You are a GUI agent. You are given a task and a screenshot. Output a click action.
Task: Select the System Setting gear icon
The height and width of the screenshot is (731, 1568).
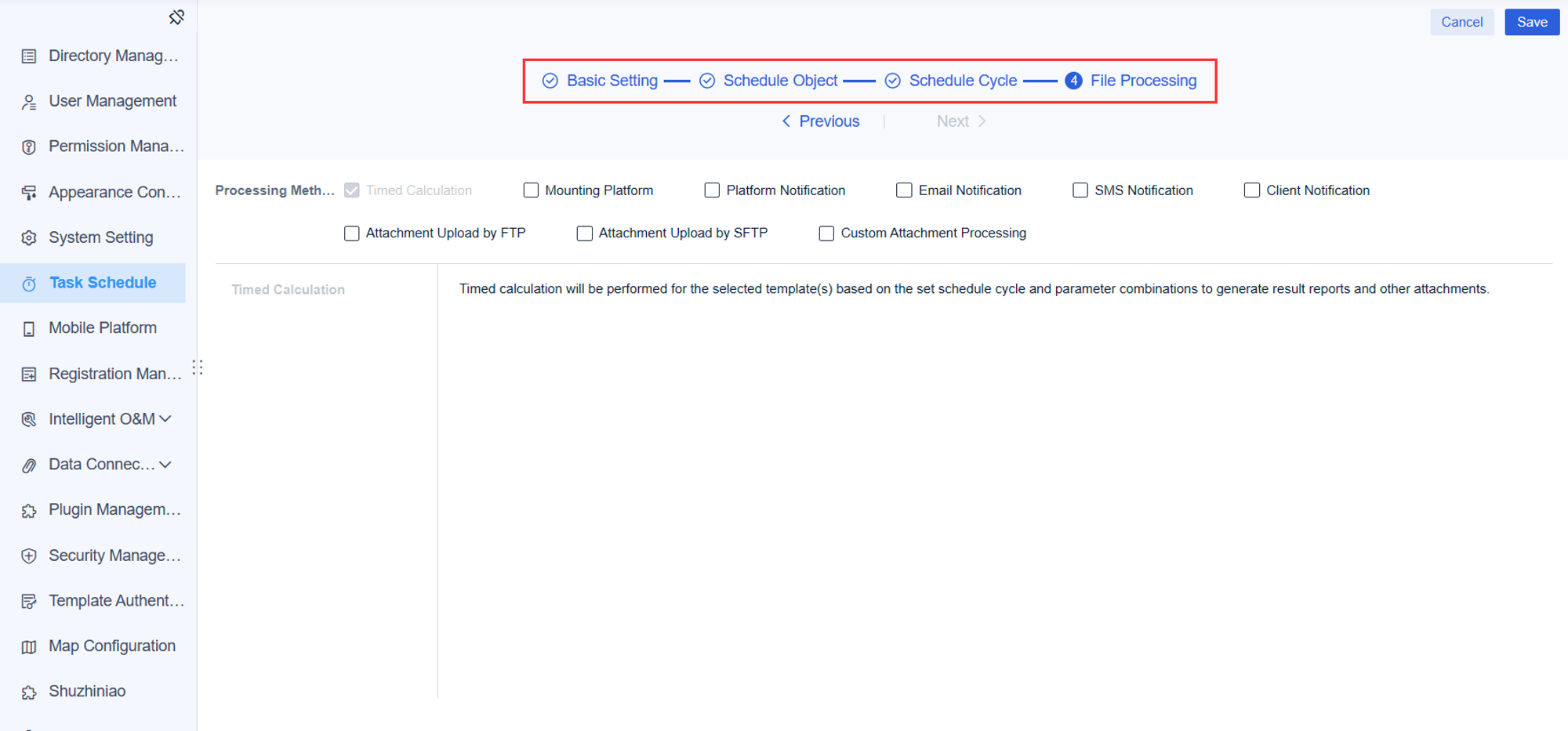[29, 237]
